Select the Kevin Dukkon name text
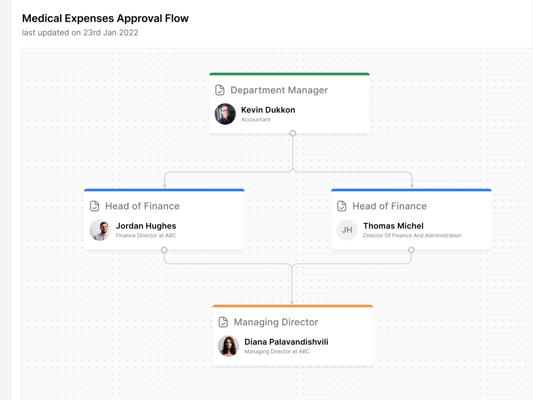Image resolution: width=533 pixels, height=400 pixels. pos(268,110)
